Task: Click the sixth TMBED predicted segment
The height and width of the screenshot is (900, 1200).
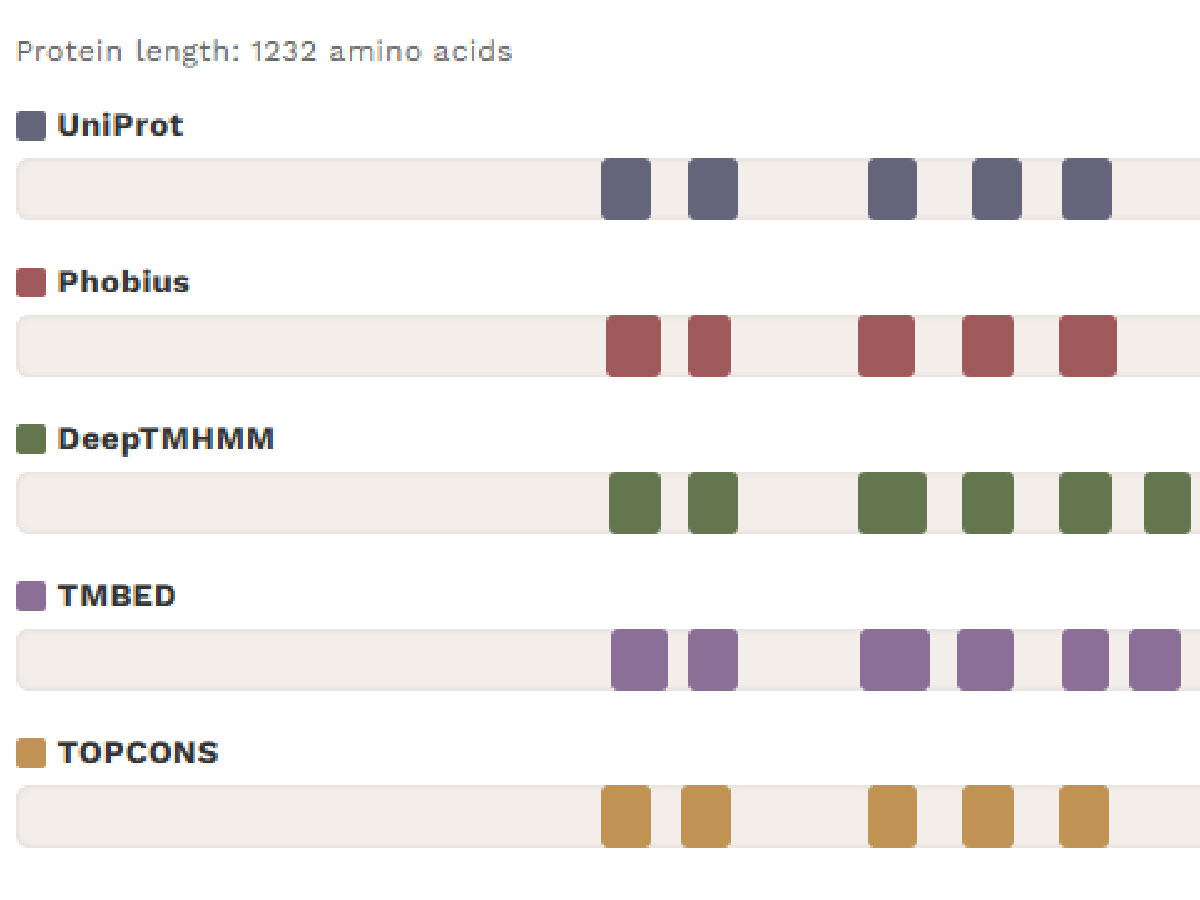Action: [1155, 660]
